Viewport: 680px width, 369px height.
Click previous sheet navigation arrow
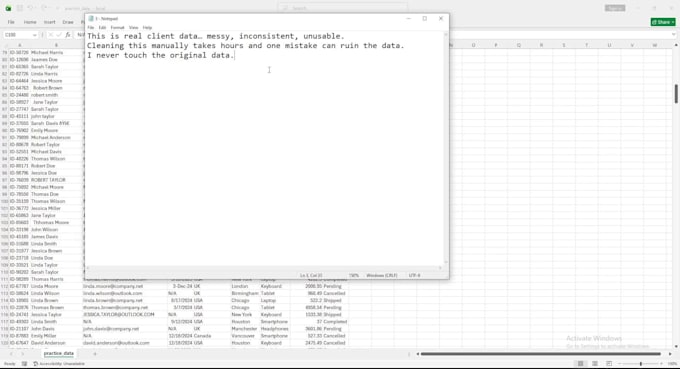[x=12, y=354]
